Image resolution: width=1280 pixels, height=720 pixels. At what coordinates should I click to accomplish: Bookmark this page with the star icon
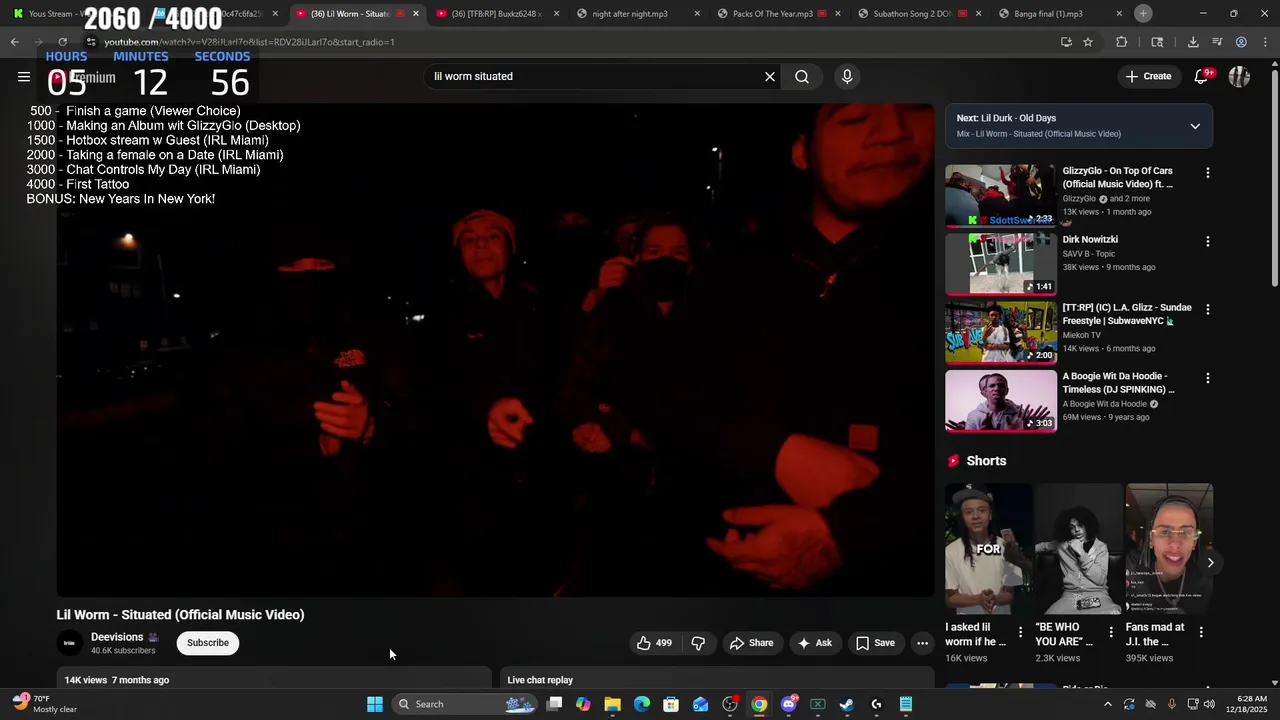tap(1088, 42)
